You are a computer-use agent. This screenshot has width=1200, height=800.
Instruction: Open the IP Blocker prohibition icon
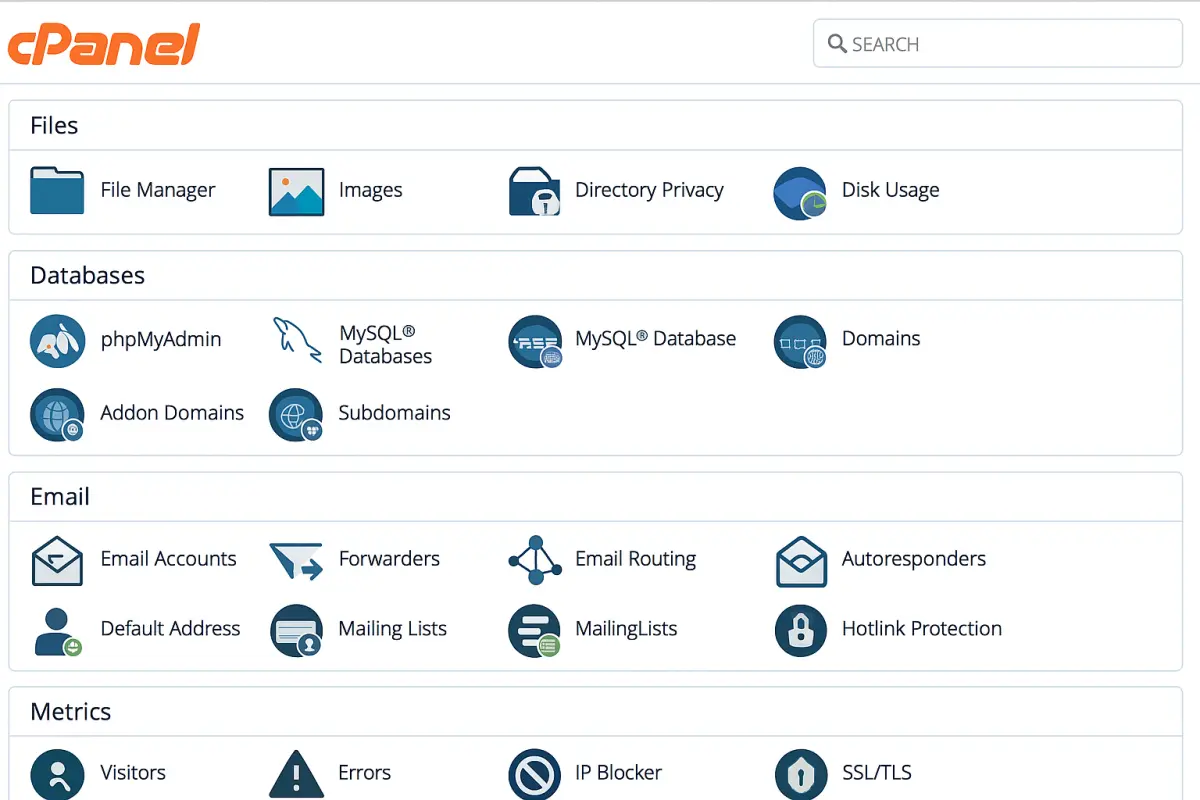click(535, 775)
